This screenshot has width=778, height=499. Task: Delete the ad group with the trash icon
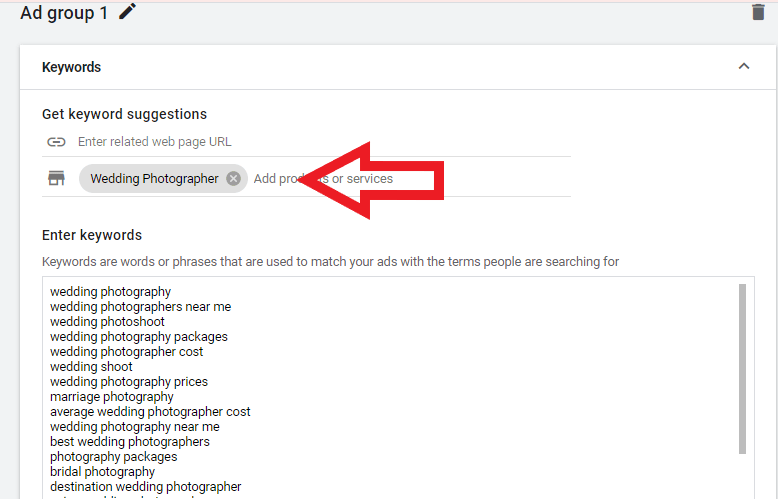[758, 12]
